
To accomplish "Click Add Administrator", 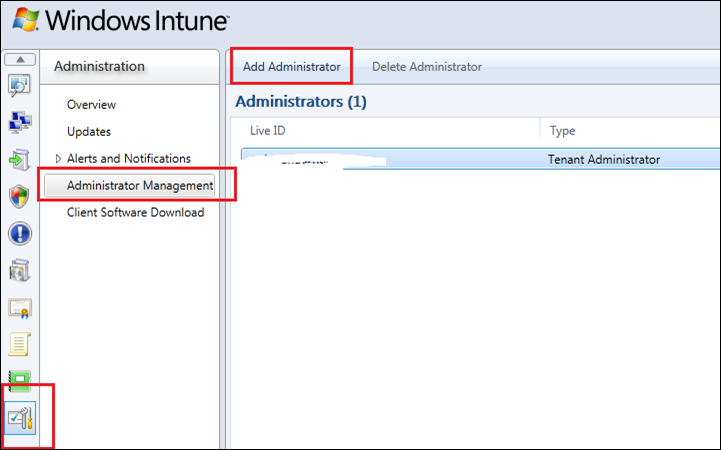I will (292, 67).
